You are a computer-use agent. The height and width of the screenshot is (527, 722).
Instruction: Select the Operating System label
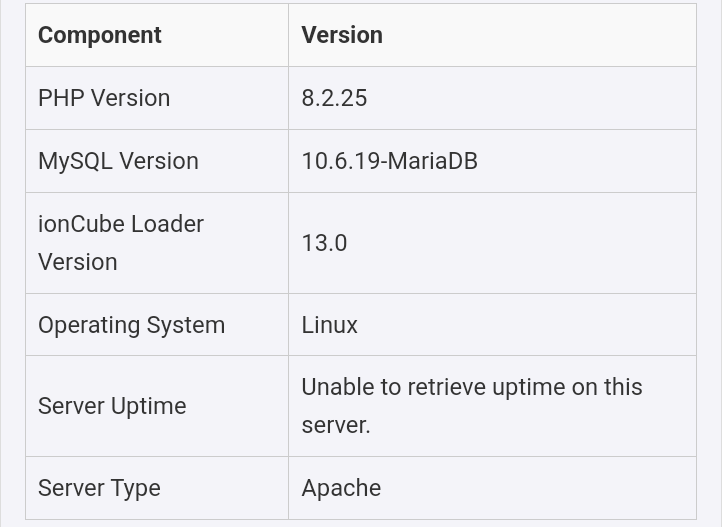pyautogui.click(x=131, y=325)
